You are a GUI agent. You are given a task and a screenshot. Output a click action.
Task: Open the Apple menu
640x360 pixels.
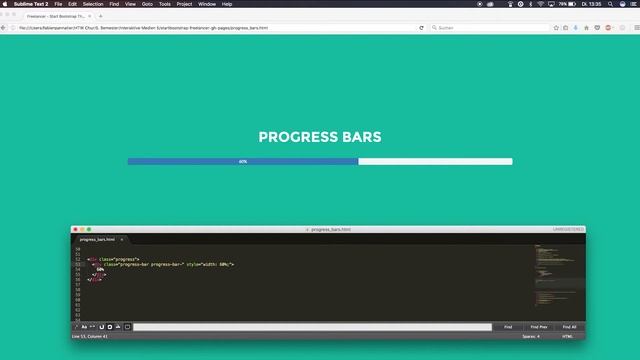[5, 4]
